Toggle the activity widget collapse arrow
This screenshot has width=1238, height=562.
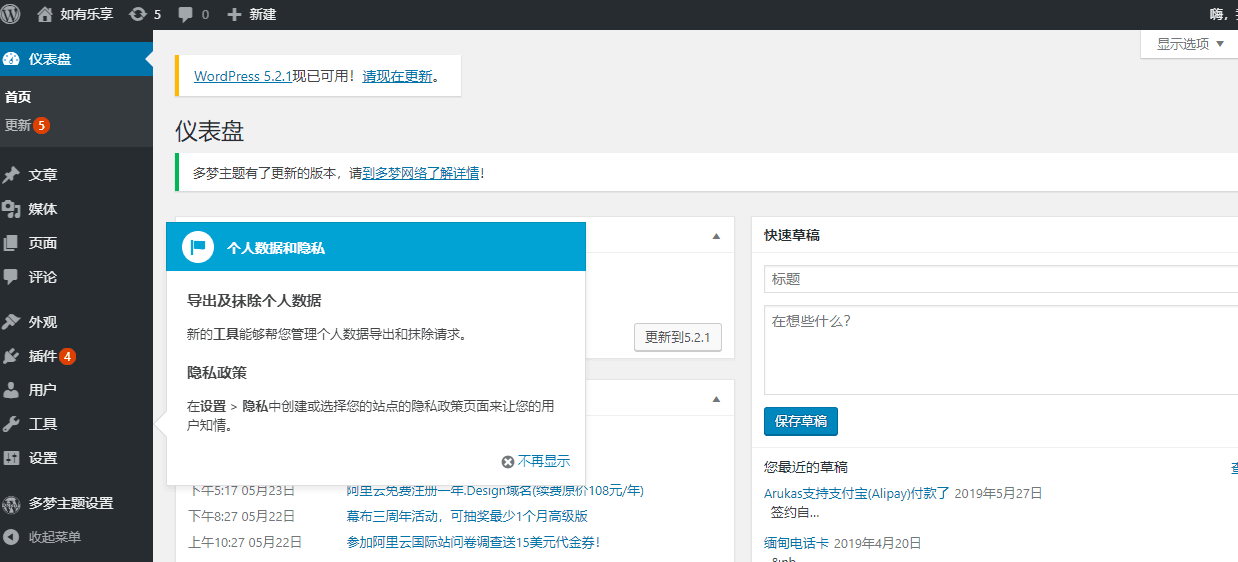tap(716, 399)
